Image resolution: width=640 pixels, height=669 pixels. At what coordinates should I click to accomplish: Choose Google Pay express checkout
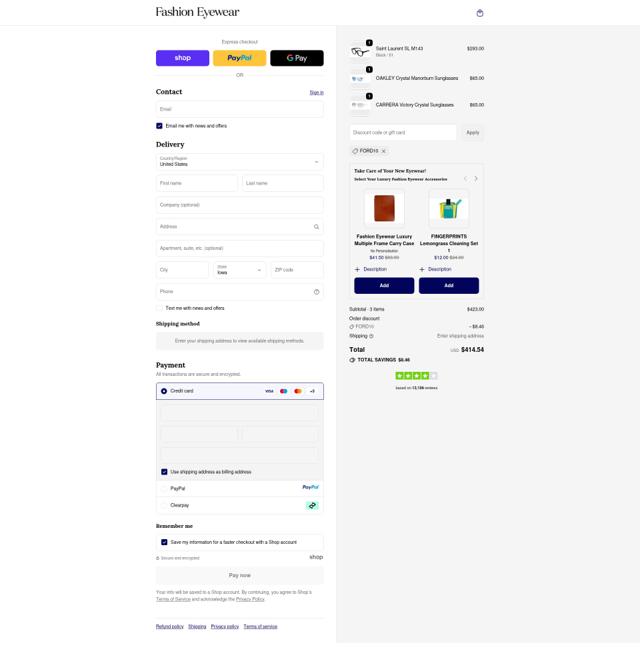(x=296, y=58)
